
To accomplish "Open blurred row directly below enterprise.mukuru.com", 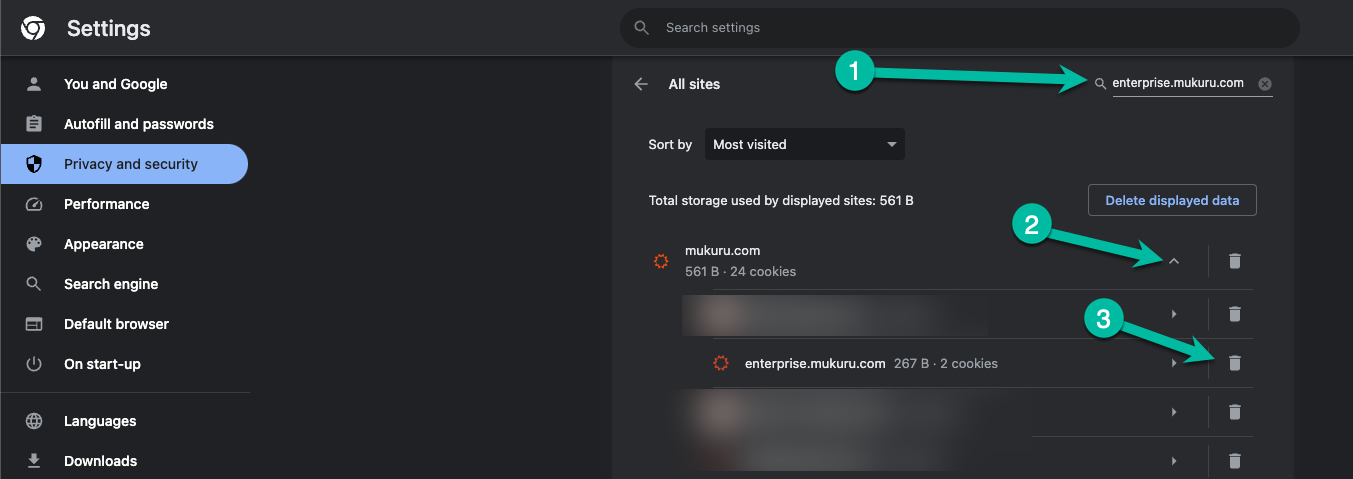I will pyautogui.click(x=1175, y=412).
